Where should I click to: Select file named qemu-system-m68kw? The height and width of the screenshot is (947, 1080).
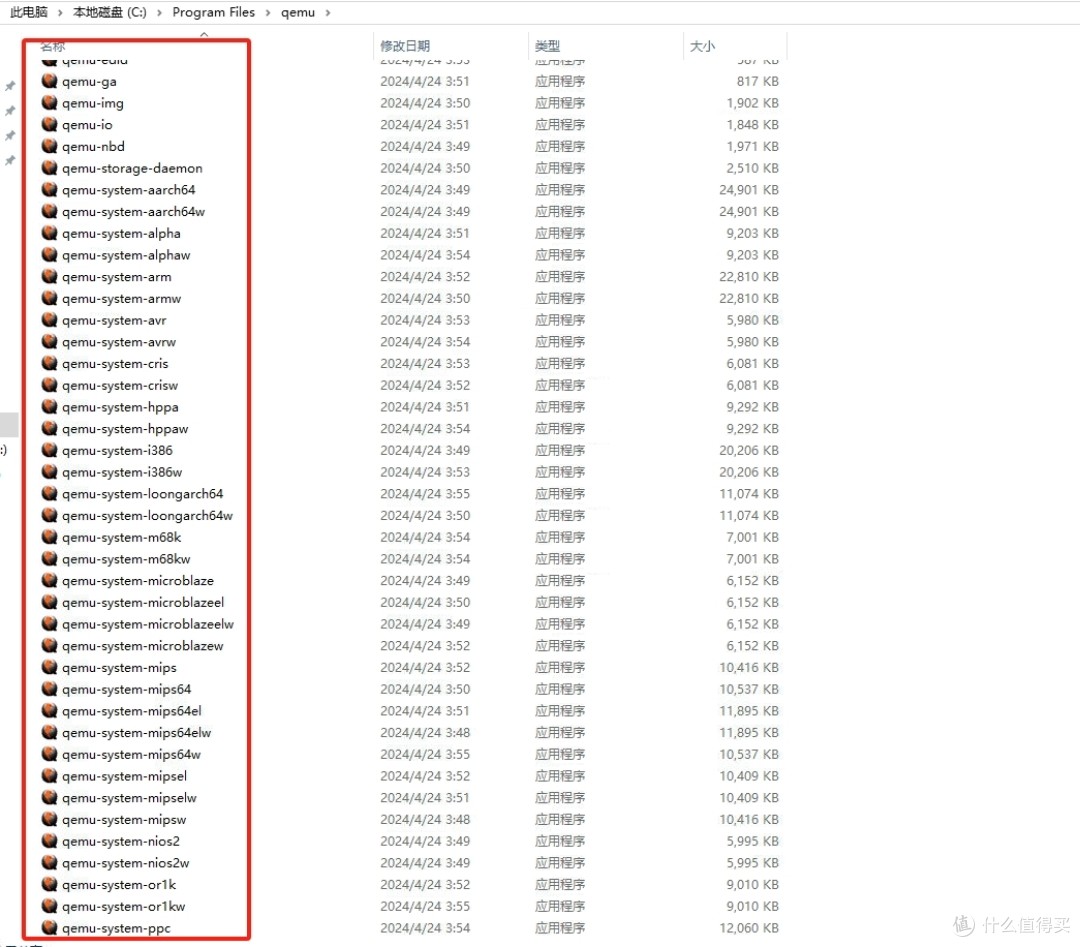click(126, 559)
